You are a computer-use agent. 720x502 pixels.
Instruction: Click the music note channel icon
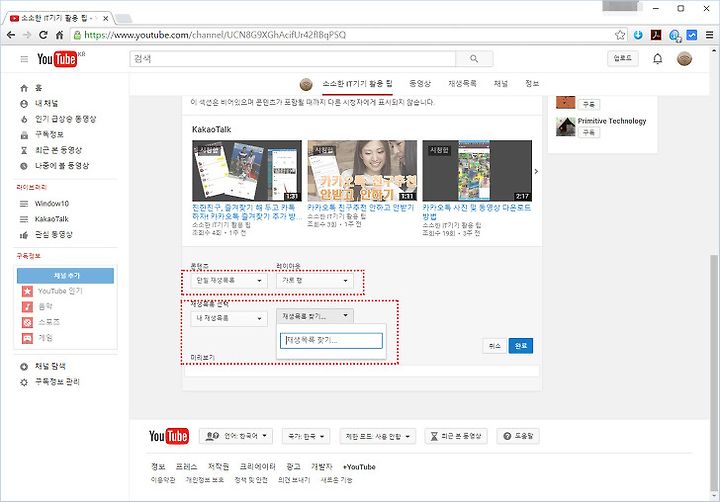point(28,307)
